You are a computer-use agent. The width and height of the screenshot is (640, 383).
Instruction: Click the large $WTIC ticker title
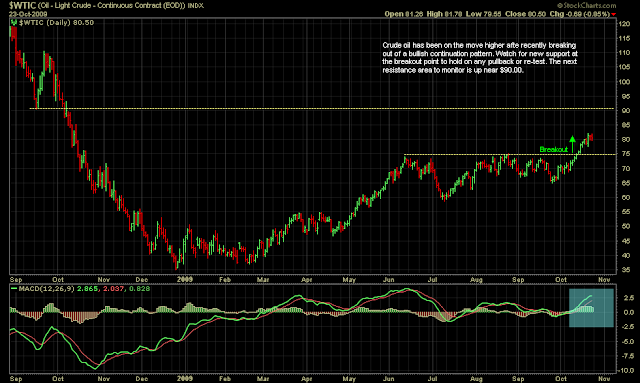[22, 5]
